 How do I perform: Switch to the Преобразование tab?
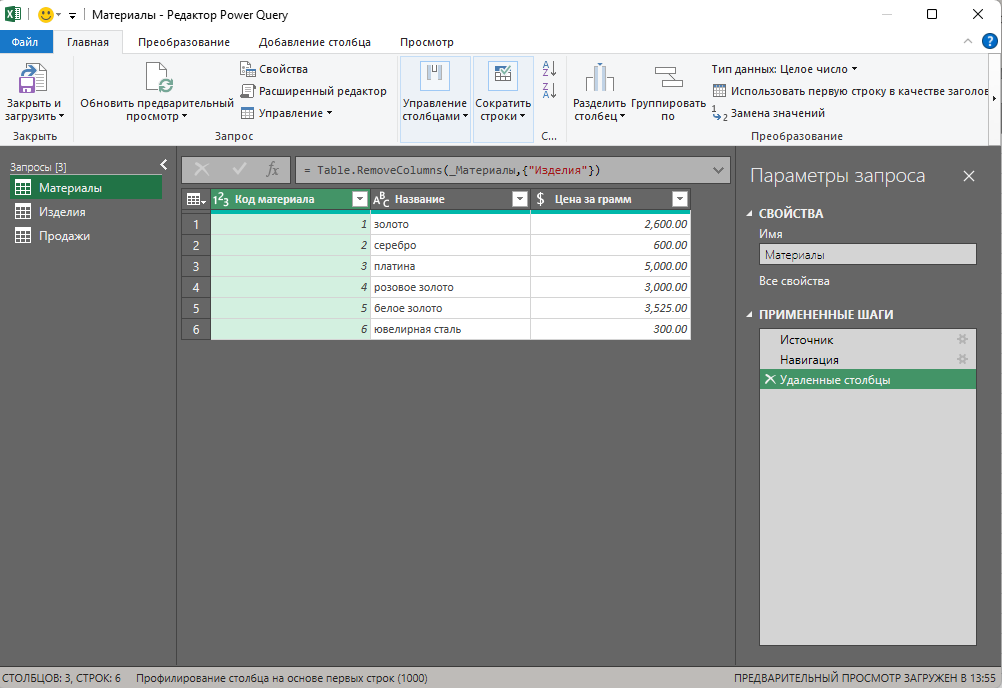(x=184, y=42)
